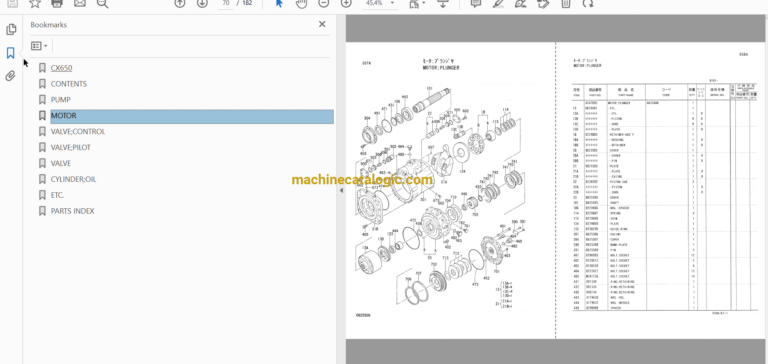
Task: Delete page with trash can icon
Action: (x=565, y=4)
